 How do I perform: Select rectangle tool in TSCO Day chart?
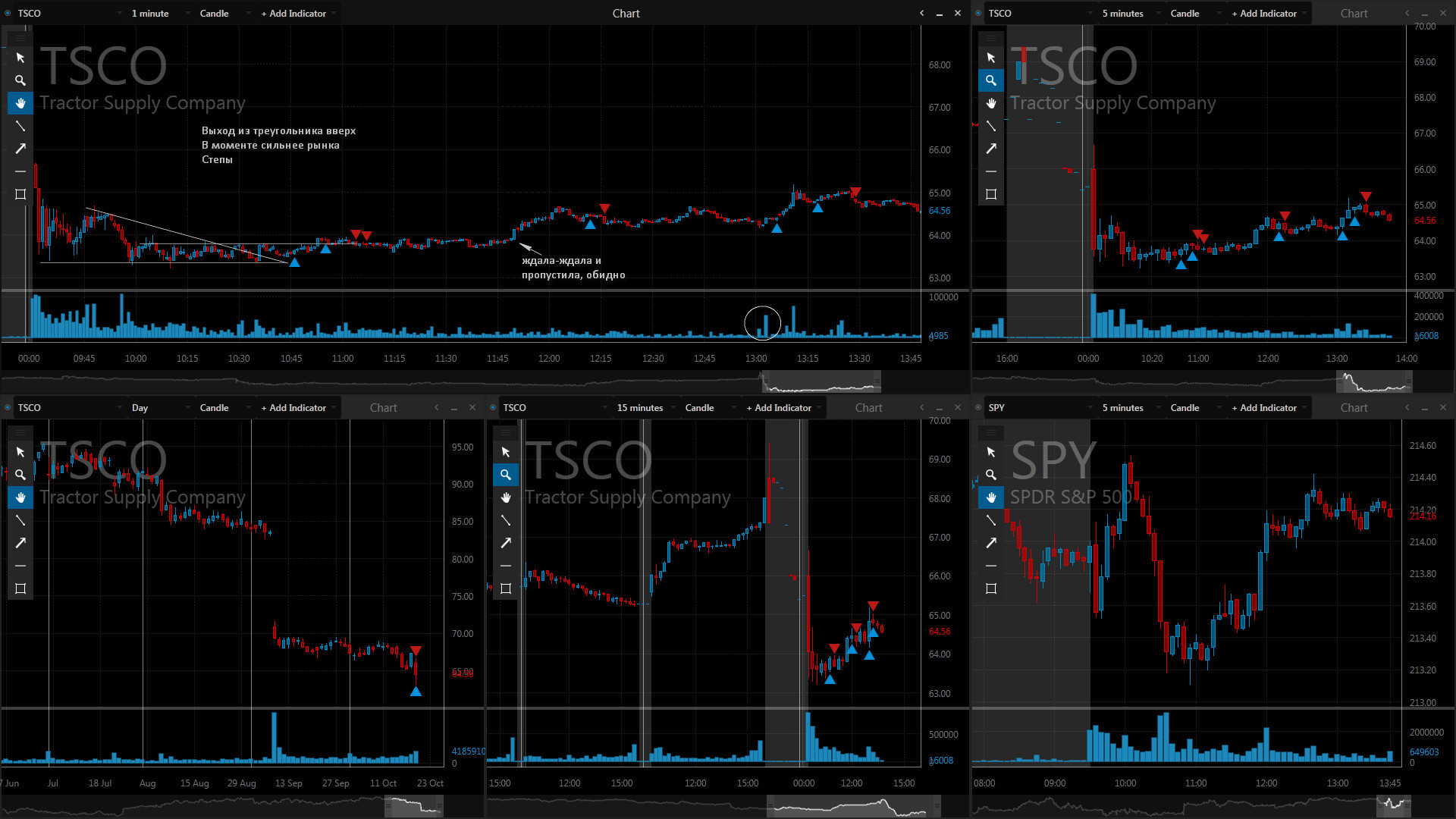20,588
